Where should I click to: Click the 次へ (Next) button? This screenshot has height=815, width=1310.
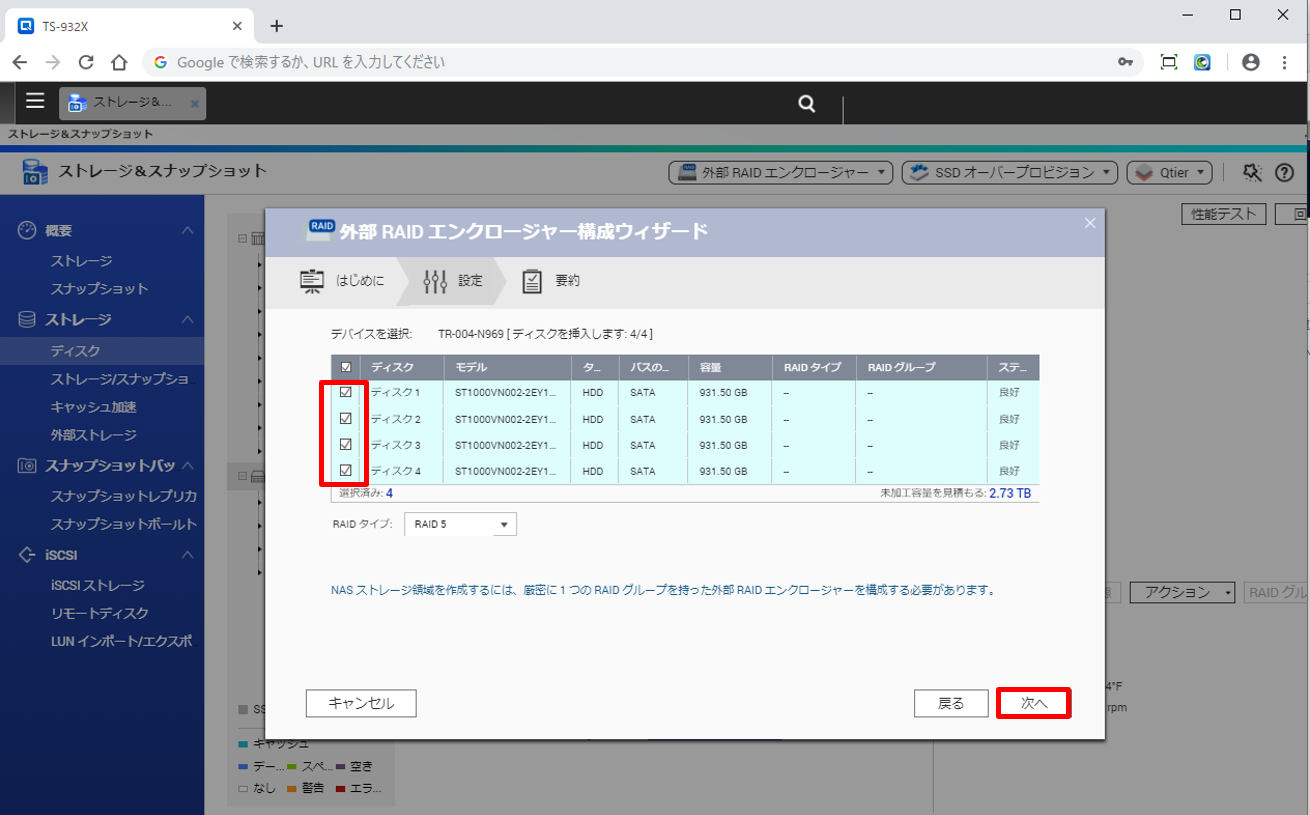(x=1034, y=703)
